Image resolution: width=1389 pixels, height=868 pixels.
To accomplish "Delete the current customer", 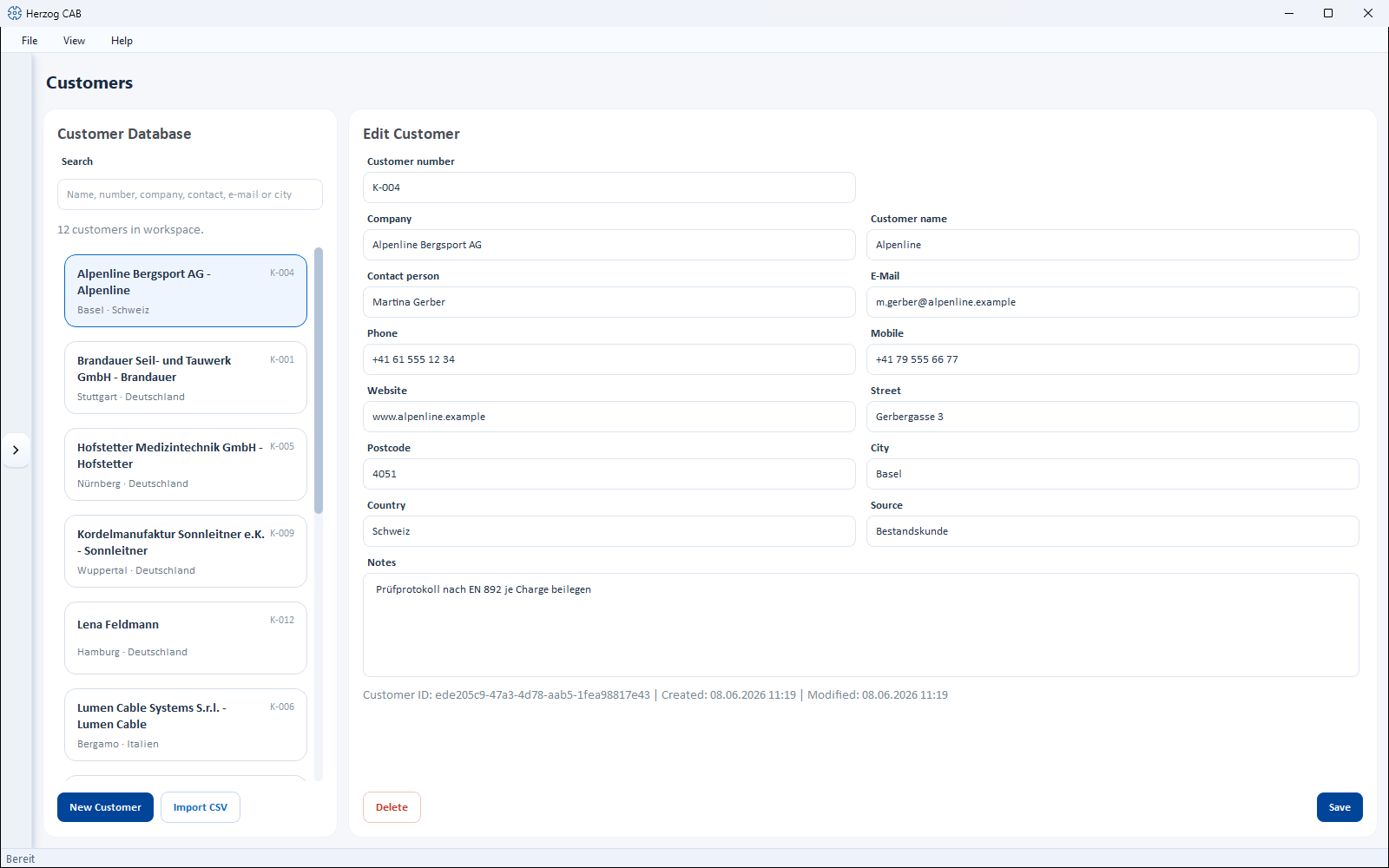I will coord(392,807).
